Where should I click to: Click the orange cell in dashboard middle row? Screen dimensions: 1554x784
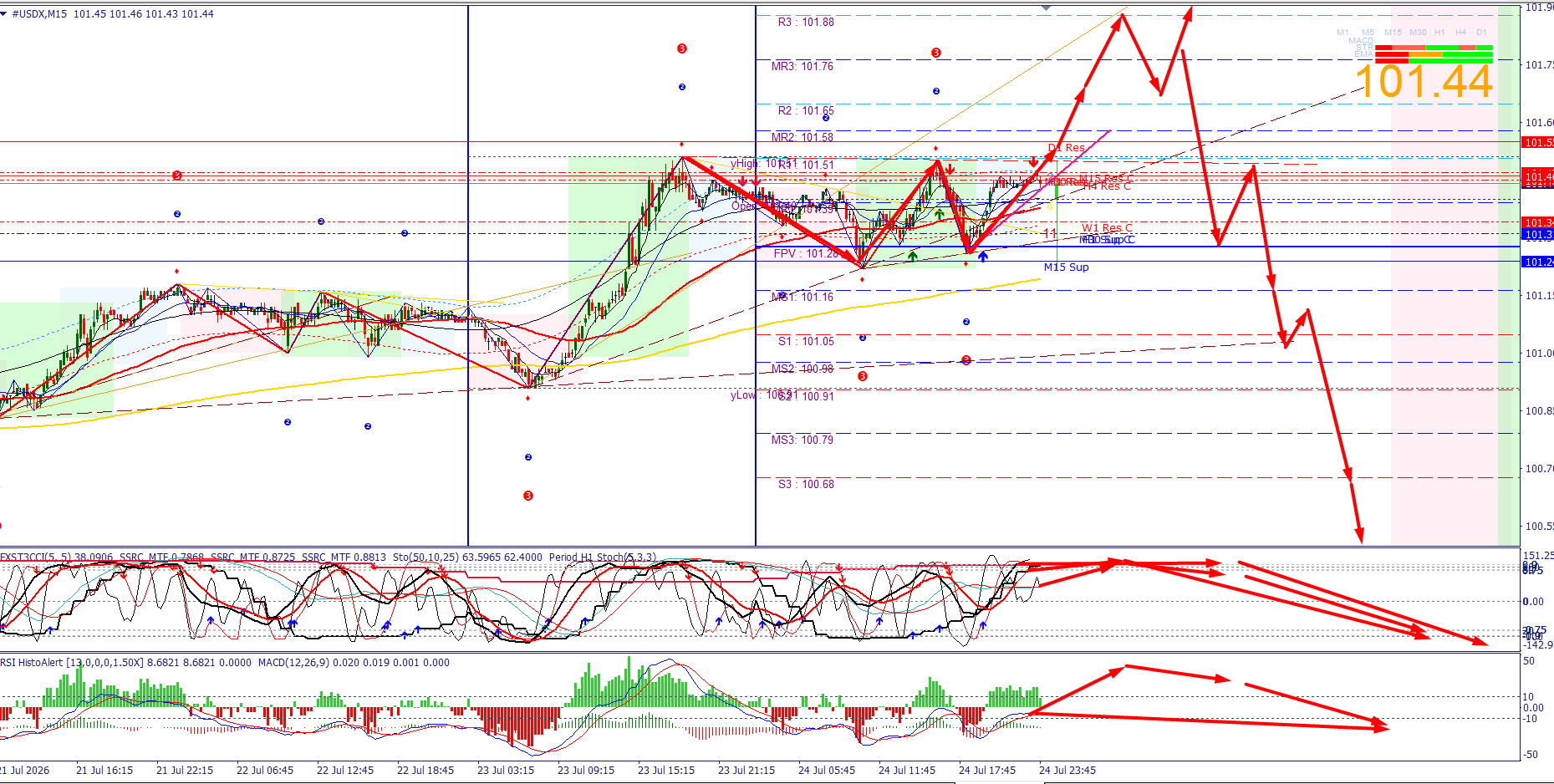[x=1425, y=54]
